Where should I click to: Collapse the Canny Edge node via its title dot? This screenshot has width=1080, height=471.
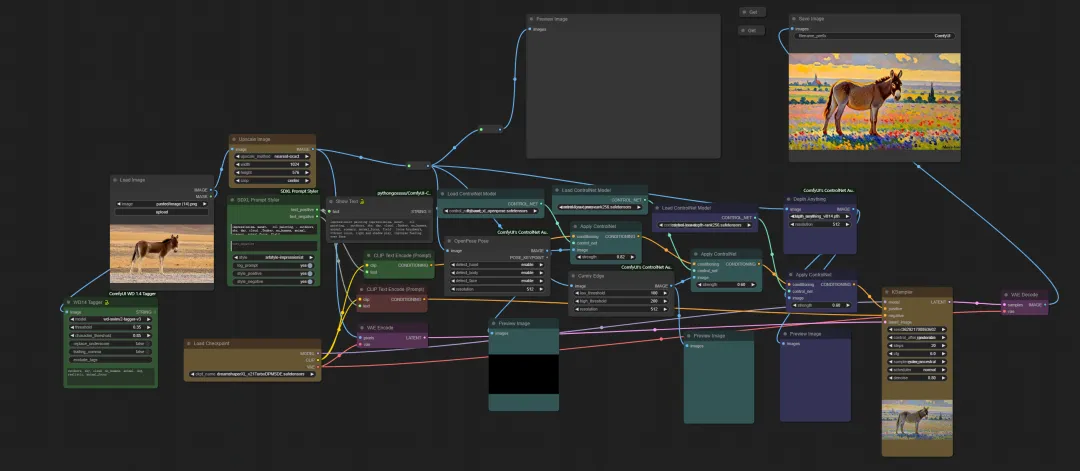click(x=574, y=275)
